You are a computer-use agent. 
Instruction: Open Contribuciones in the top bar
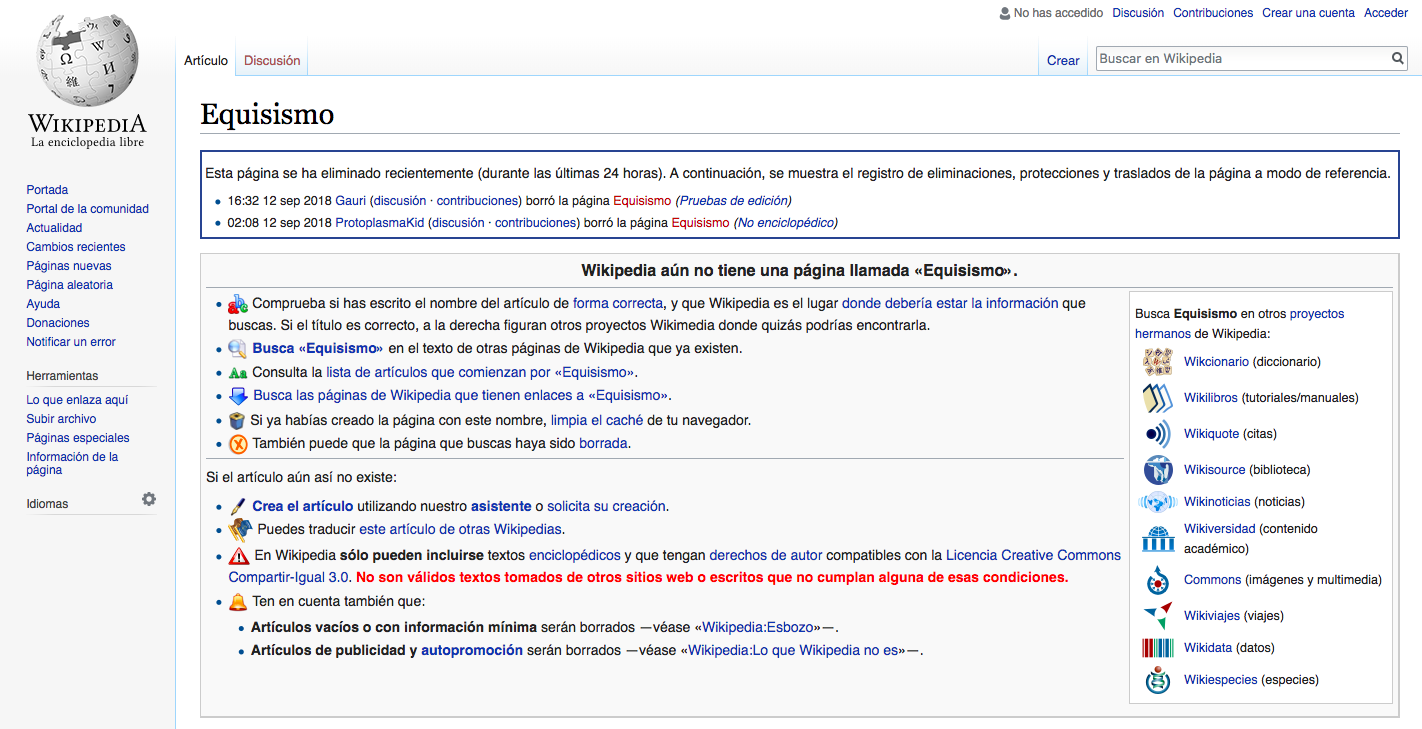pos(1213,13)
